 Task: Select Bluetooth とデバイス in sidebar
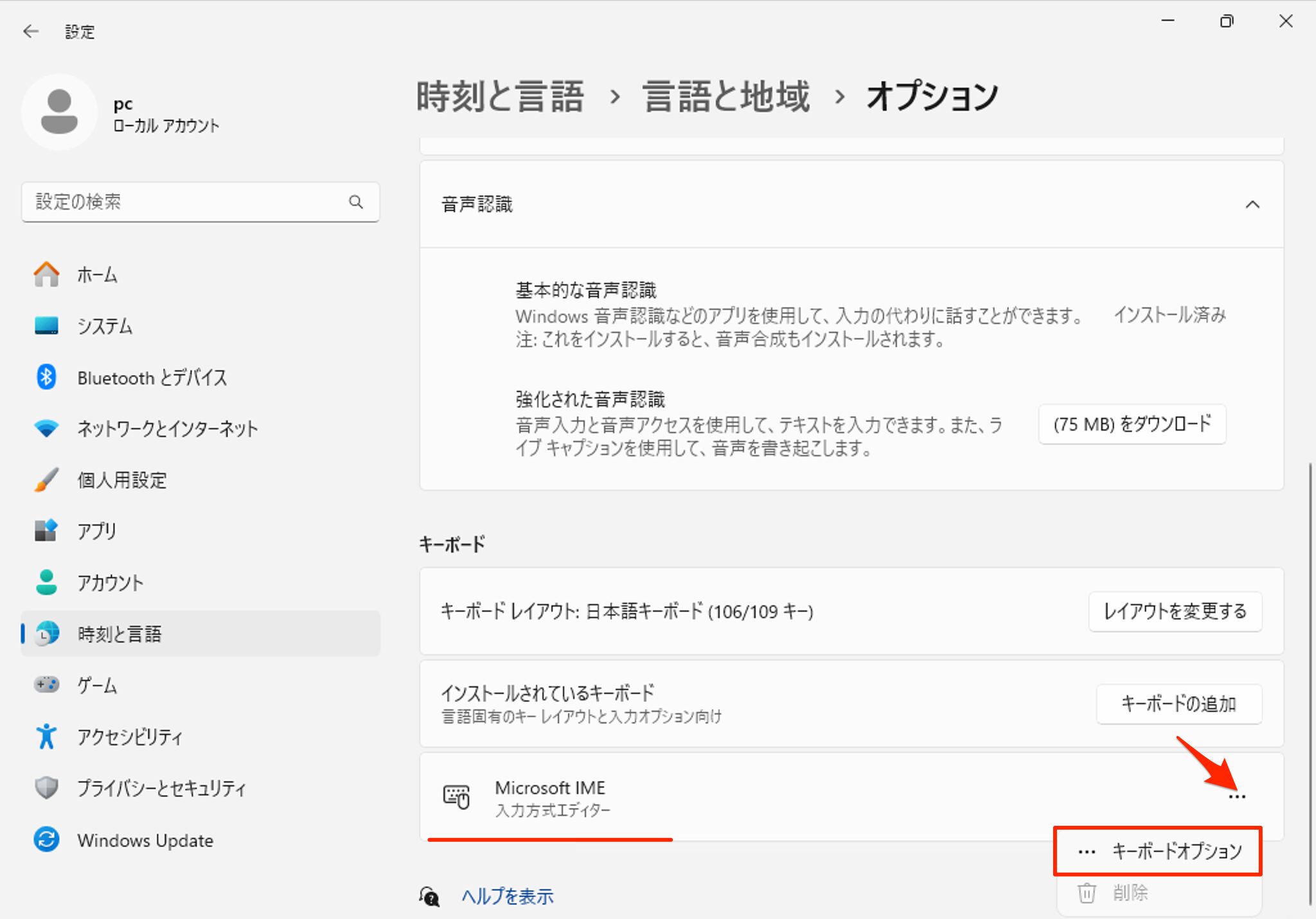pos(152,377)
